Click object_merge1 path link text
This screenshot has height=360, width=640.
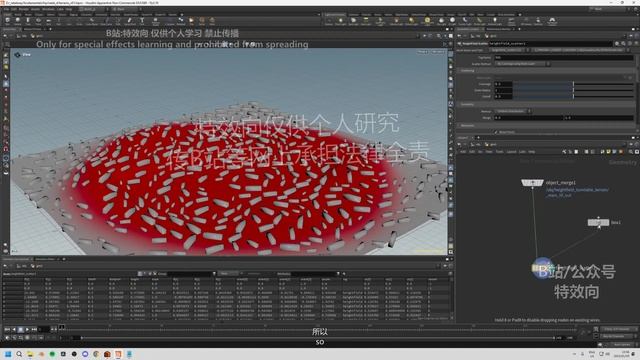point(577,192)
